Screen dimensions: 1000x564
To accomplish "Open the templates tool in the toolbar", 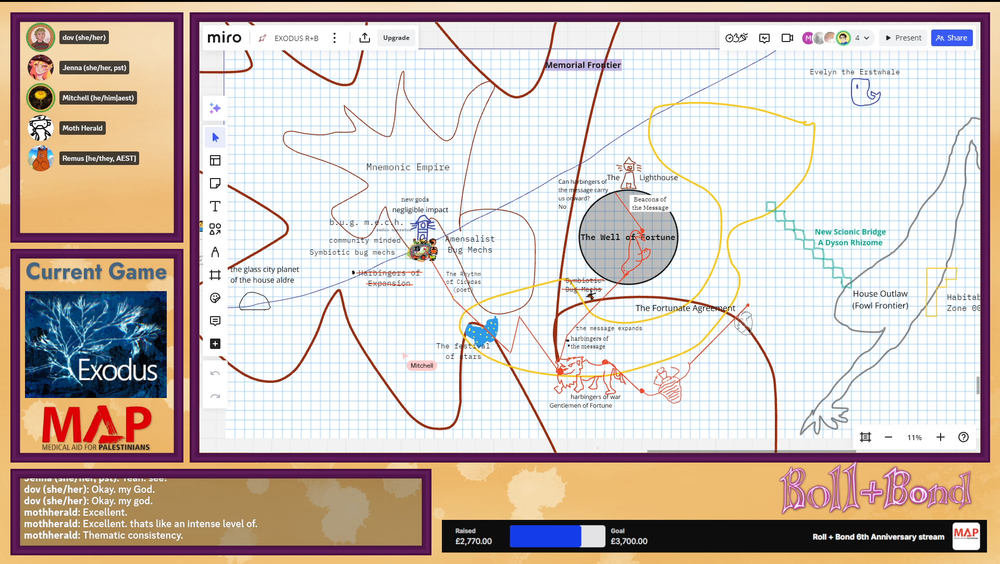I will (x=215, y=160).
